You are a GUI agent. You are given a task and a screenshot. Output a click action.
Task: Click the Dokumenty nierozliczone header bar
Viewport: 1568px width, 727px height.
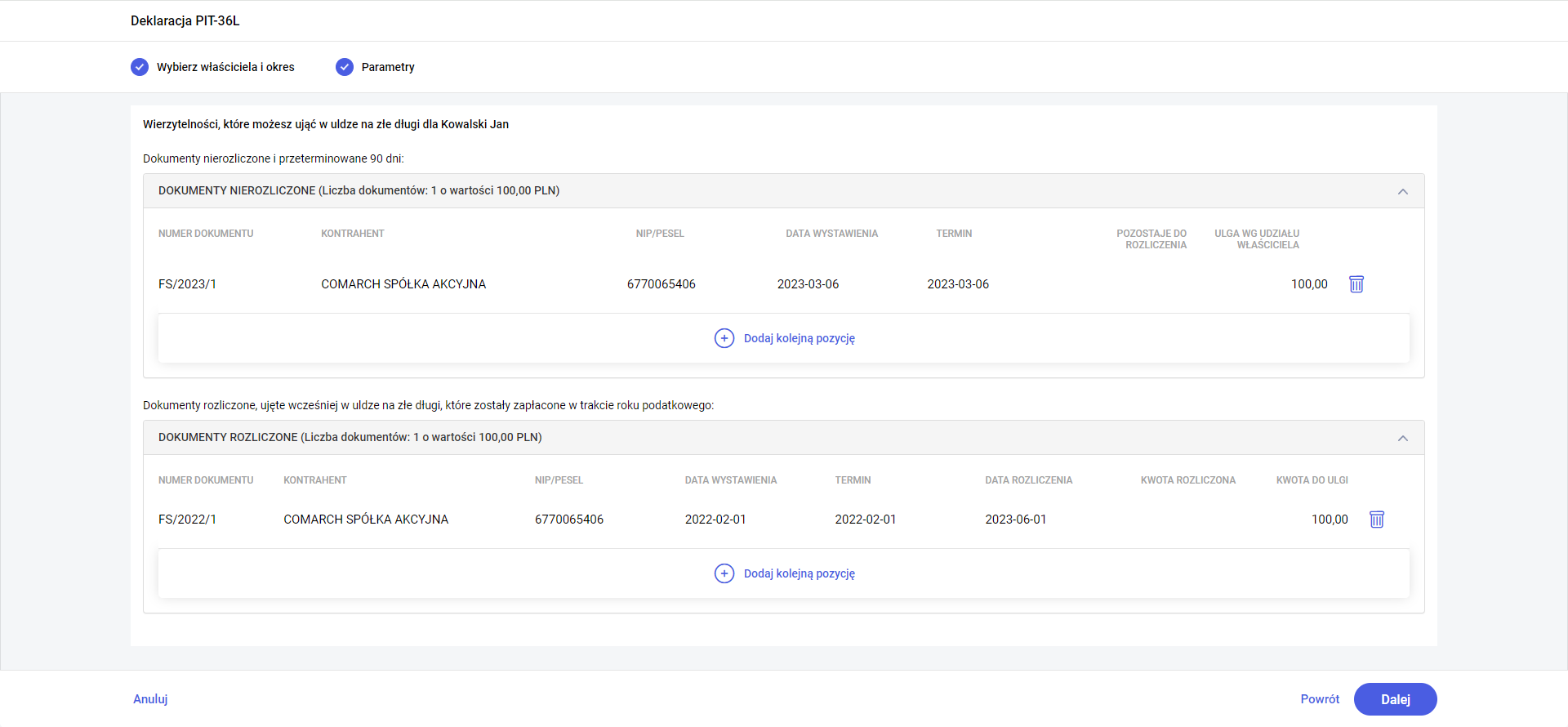[x=735, y=191]
